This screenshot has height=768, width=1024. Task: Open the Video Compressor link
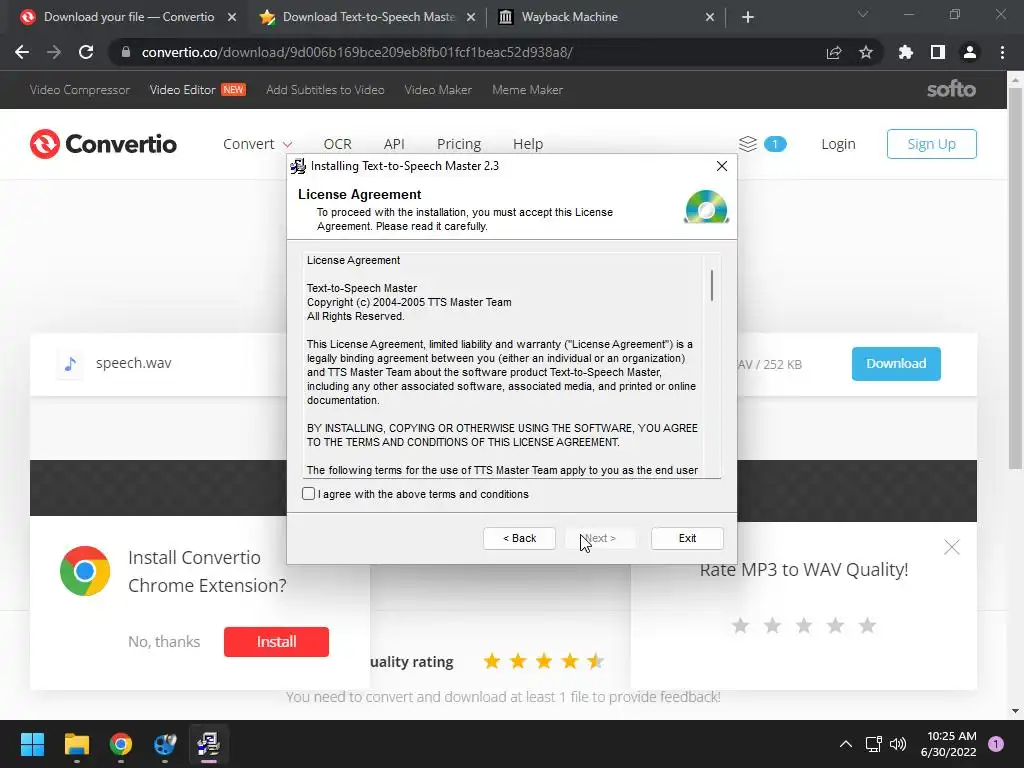pyautogui.click(x=80, y=89)
